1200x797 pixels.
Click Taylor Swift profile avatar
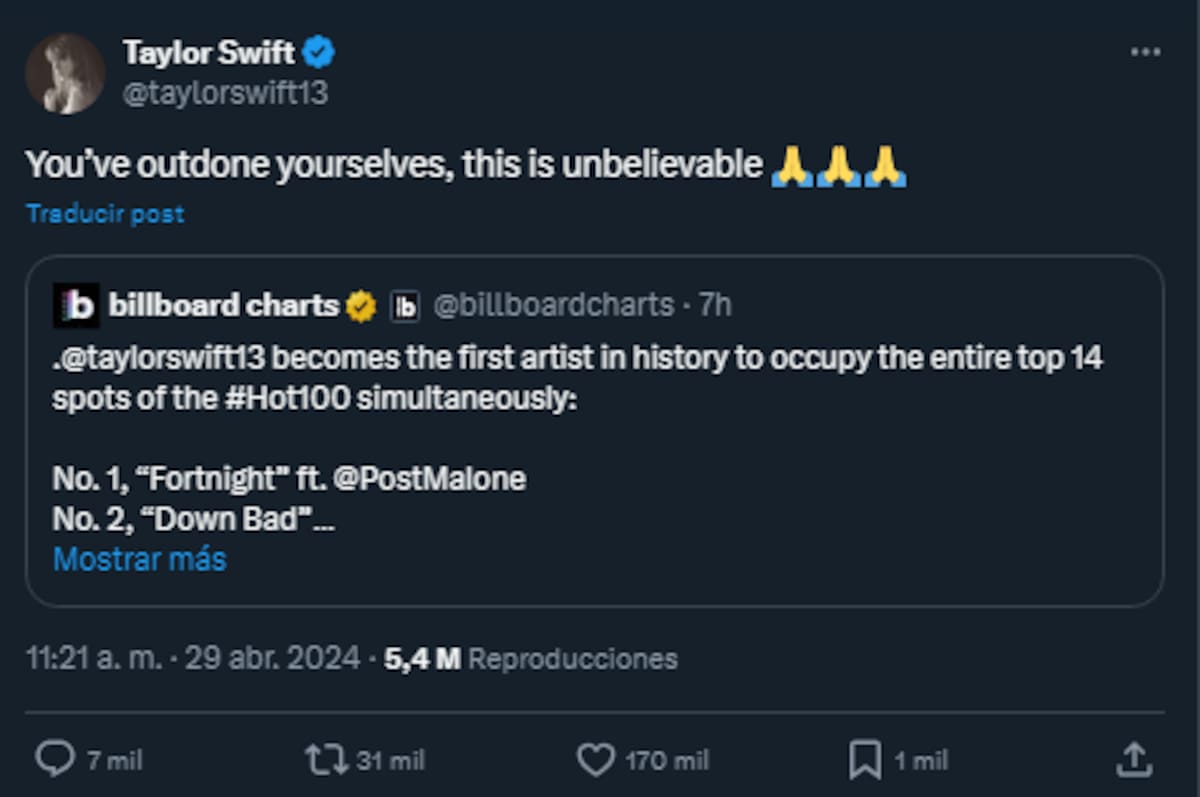coord(65,74)
